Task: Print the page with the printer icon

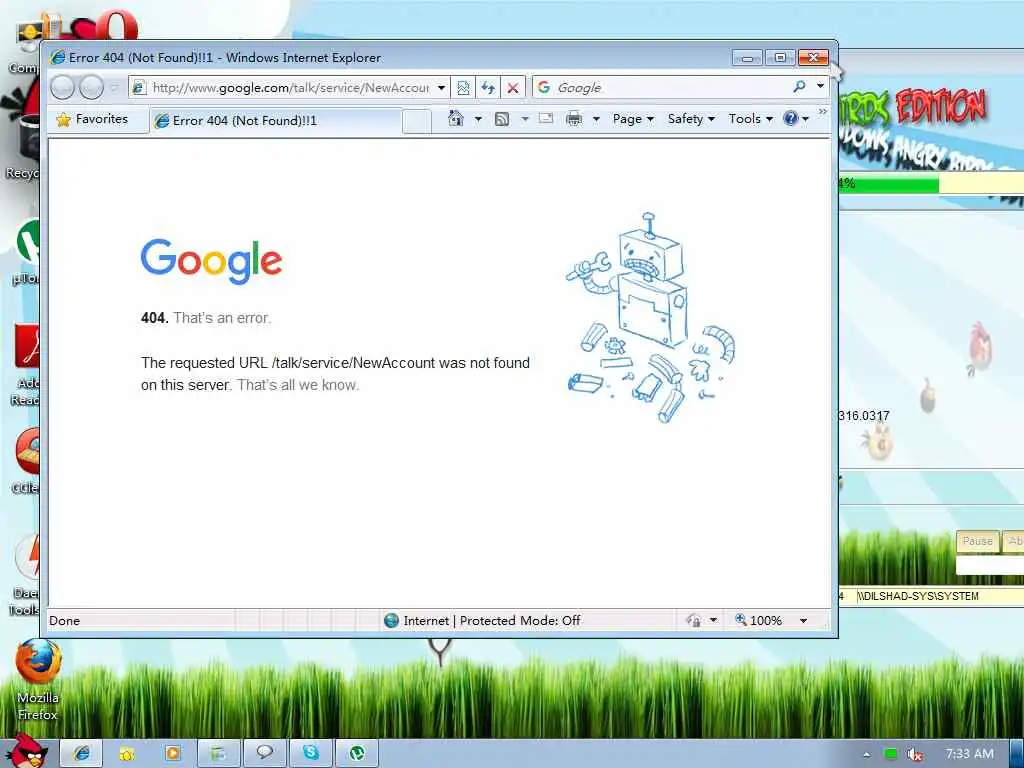Action: 573,119
